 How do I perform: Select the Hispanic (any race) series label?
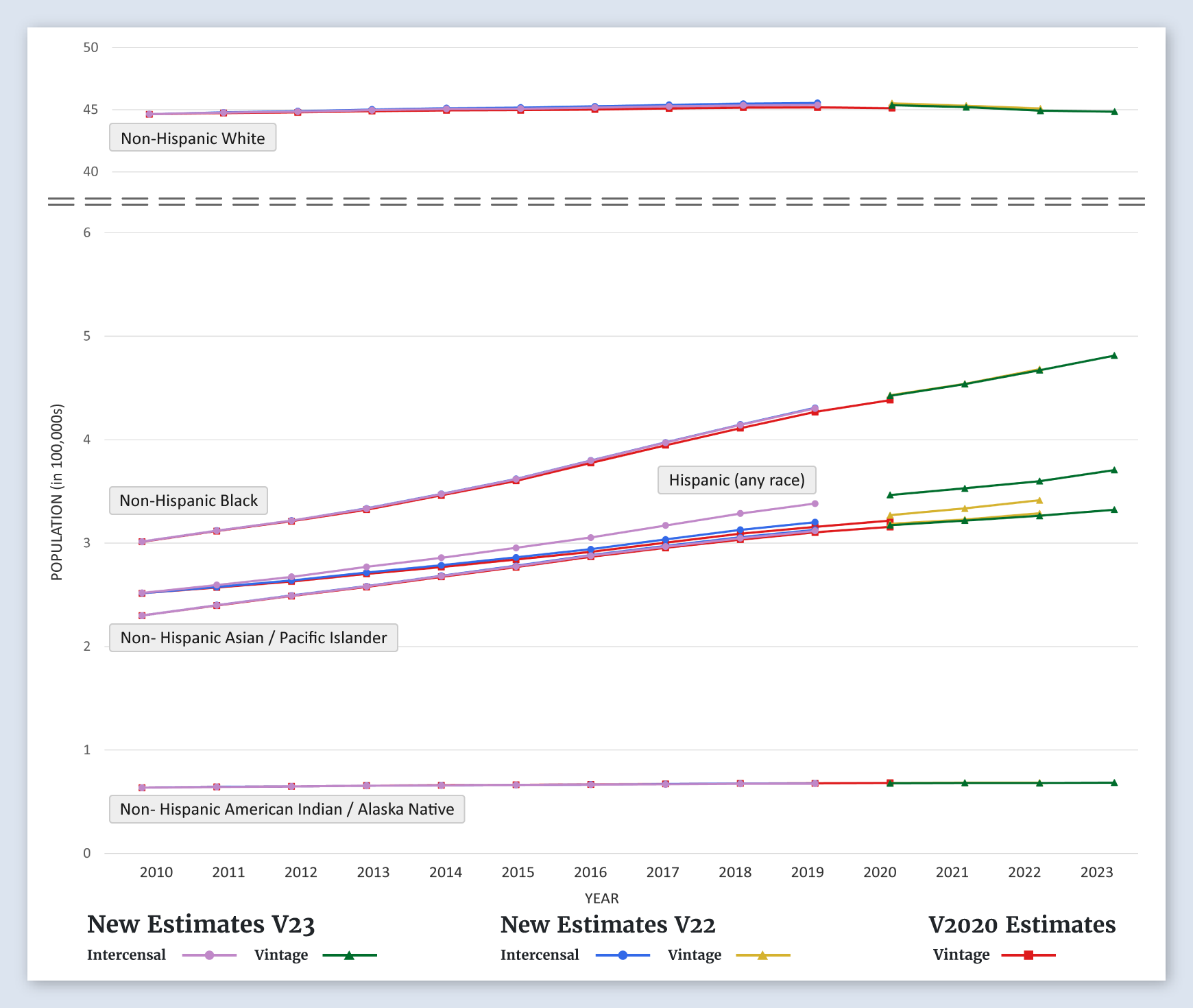point(736,480)
